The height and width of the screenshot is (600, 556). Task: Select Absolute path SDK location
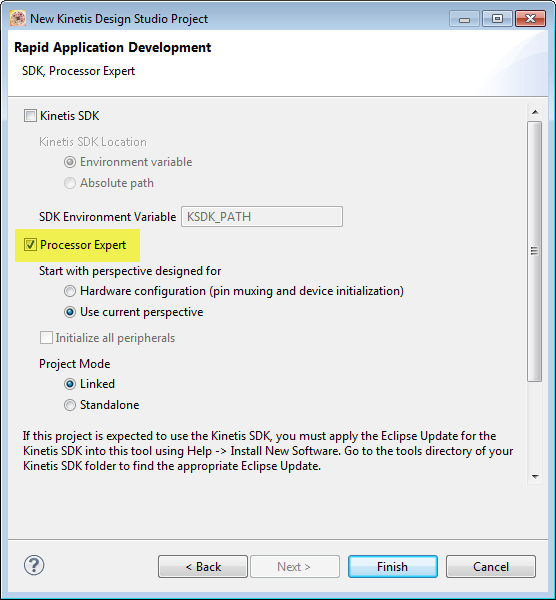70,183
